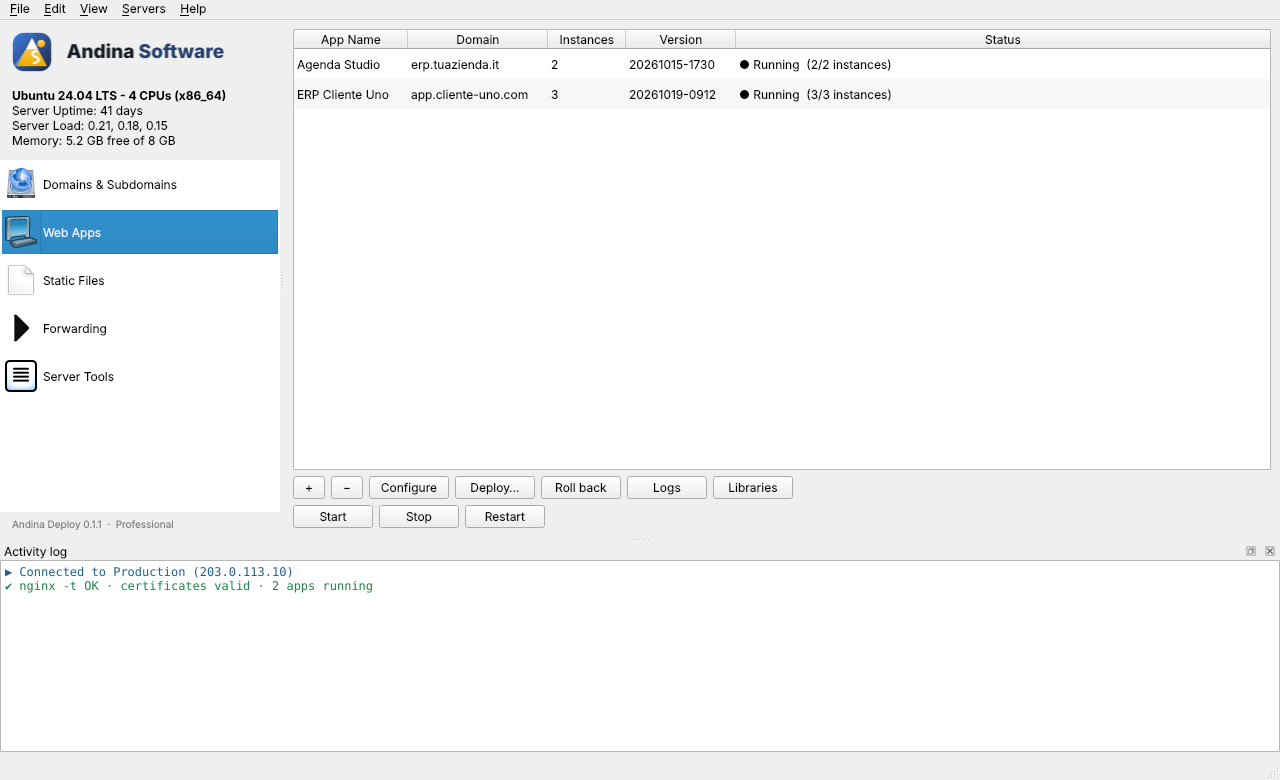Click the nginx -t OK log line
The image size is (1280, 780).
pyautogui.click(x=189, y=586)
